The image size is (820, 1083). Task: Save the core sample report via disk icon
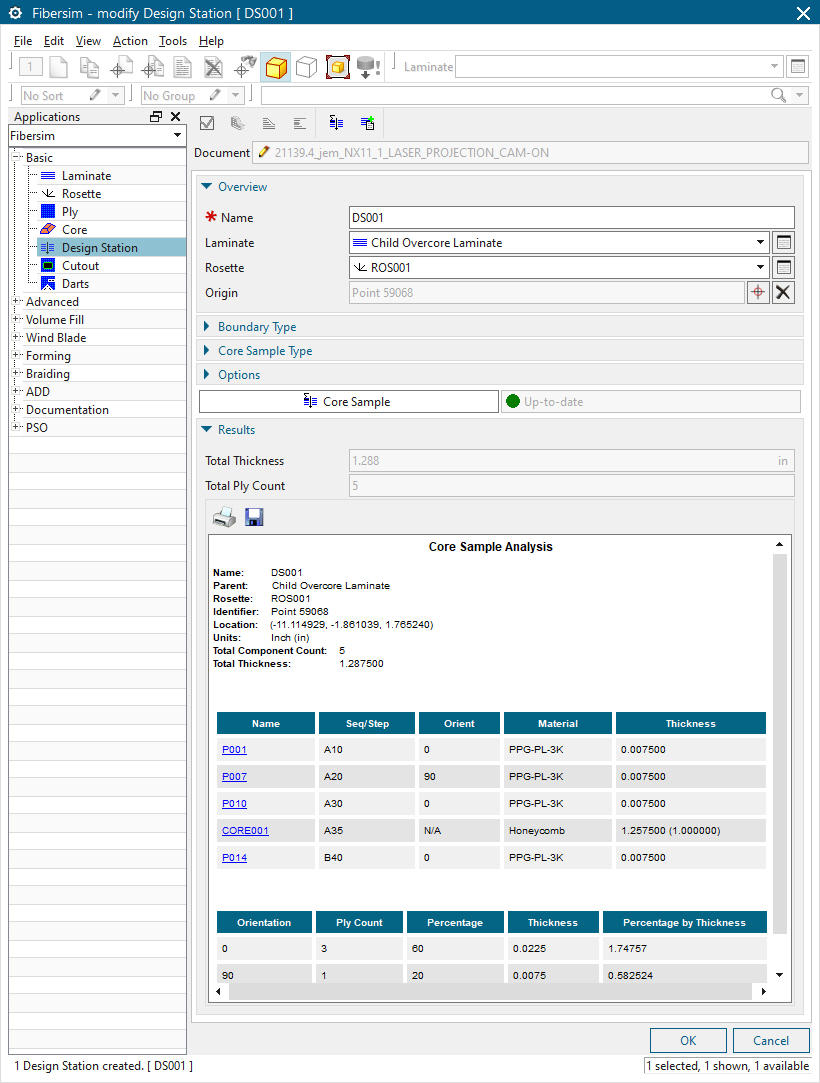[254, 517]
